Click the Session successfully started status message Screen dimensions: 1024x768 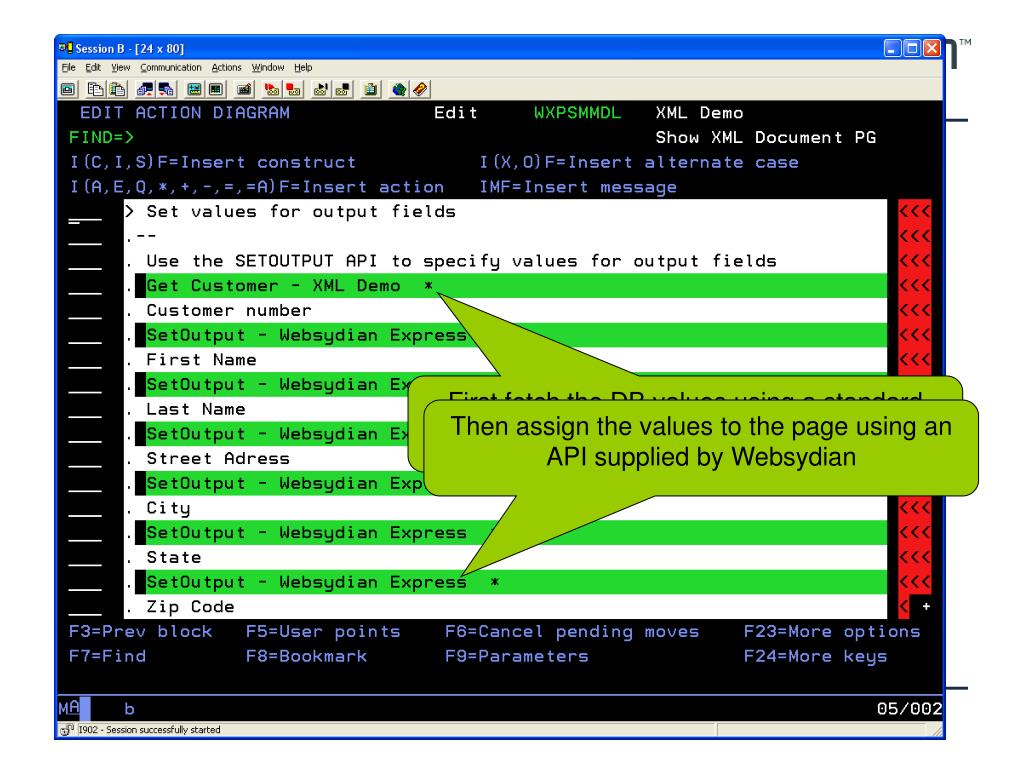pos(150,729)
